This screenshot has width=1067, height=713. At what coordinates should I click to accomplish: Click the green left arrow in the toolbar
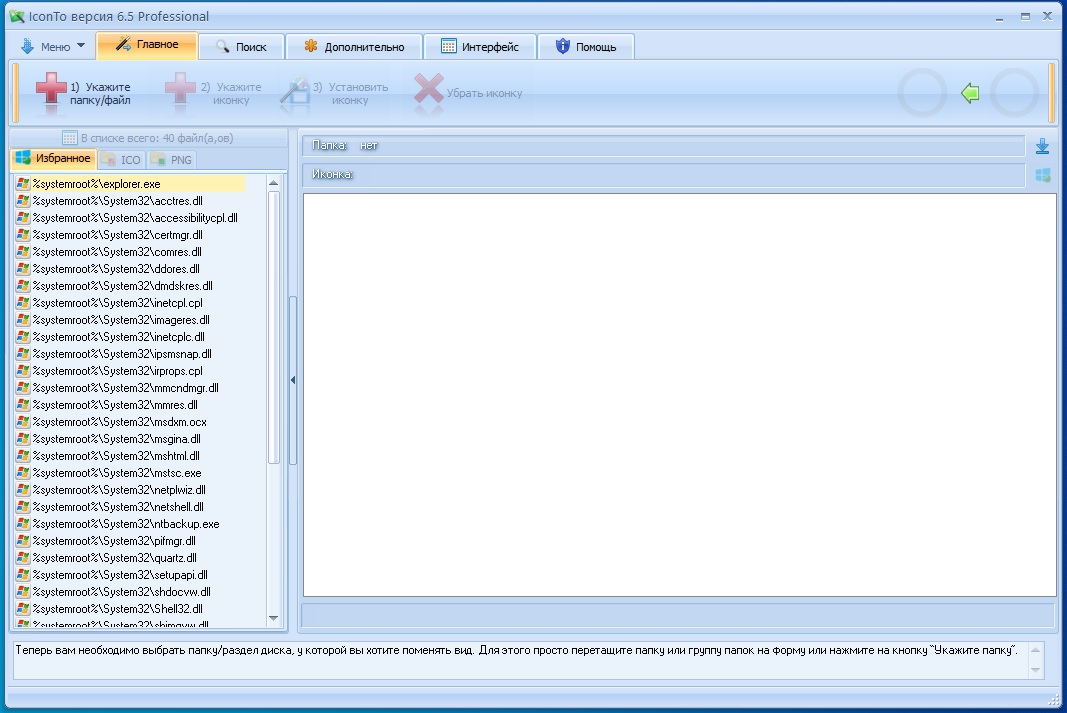pyautogui.click(x=970, y=93)
